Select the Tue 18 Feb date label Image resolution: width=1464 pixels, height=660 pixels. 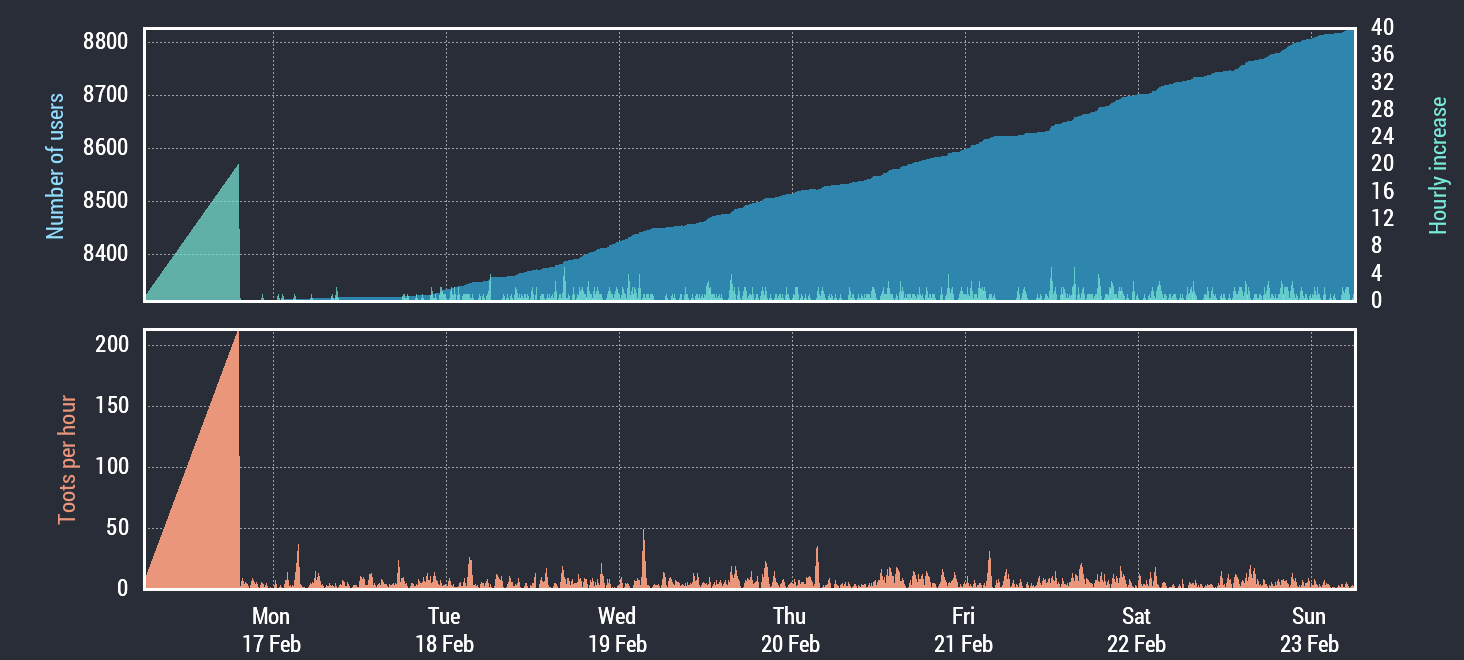pos(444,630)
